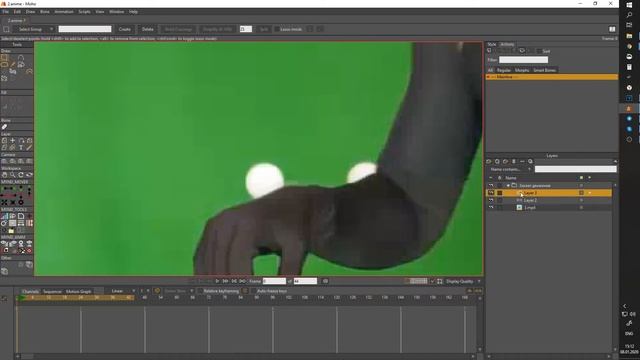Select the Morphs actions filter tab

(x=522, y=70)
